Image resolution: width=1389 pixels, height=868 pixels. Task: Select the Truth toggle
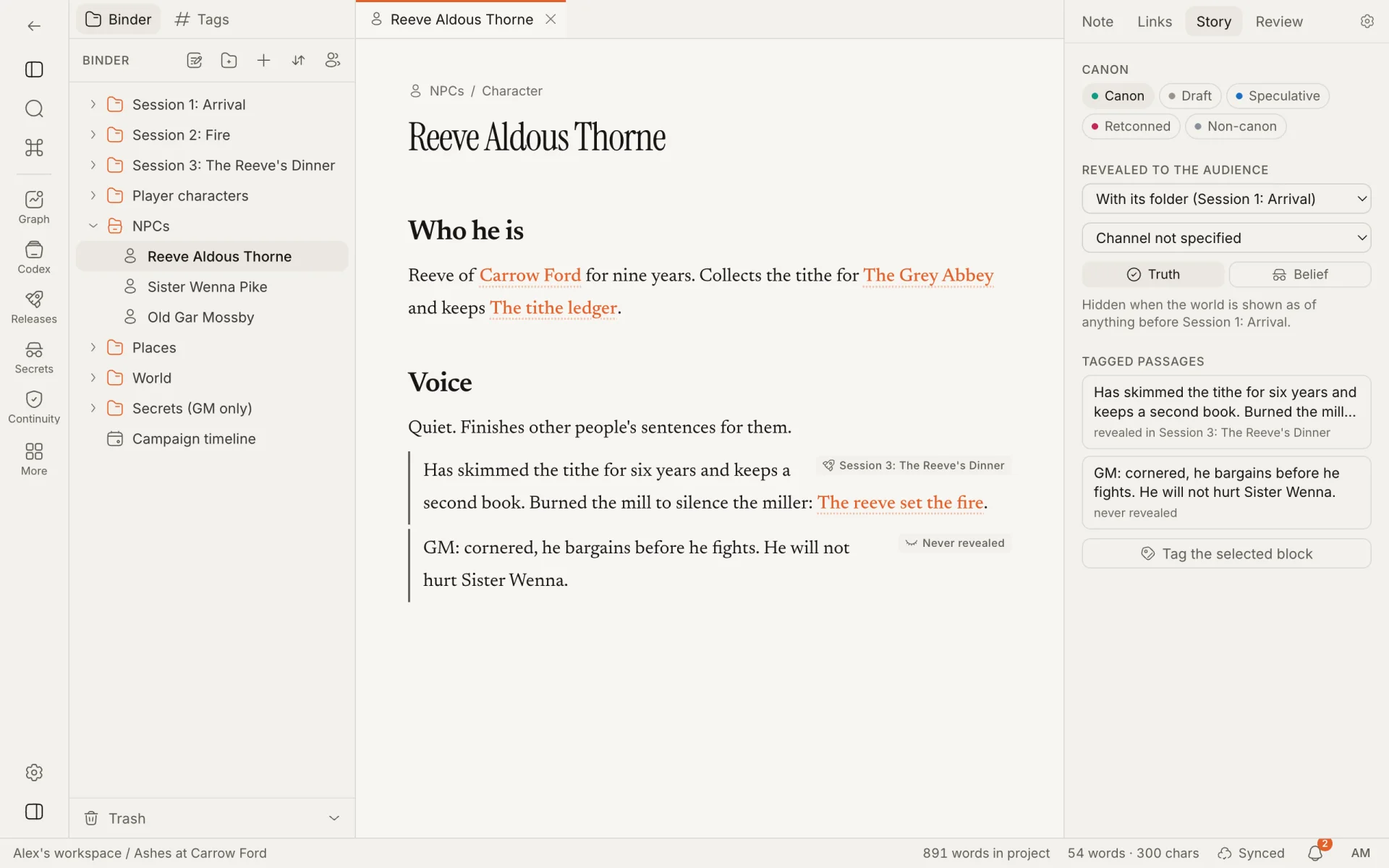1153,274
